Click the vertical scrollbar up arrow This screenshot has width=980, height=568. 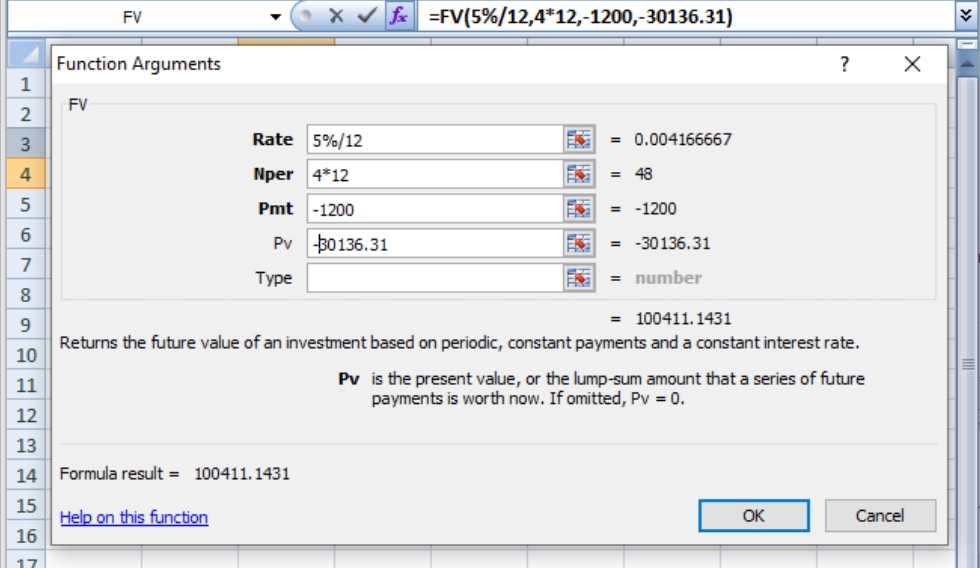point(967,63)
